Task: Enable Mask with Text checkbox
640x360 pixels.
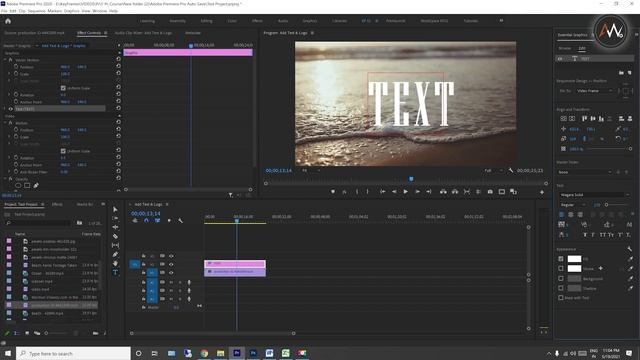Action: pyautogui.click(x=561, y=298)
